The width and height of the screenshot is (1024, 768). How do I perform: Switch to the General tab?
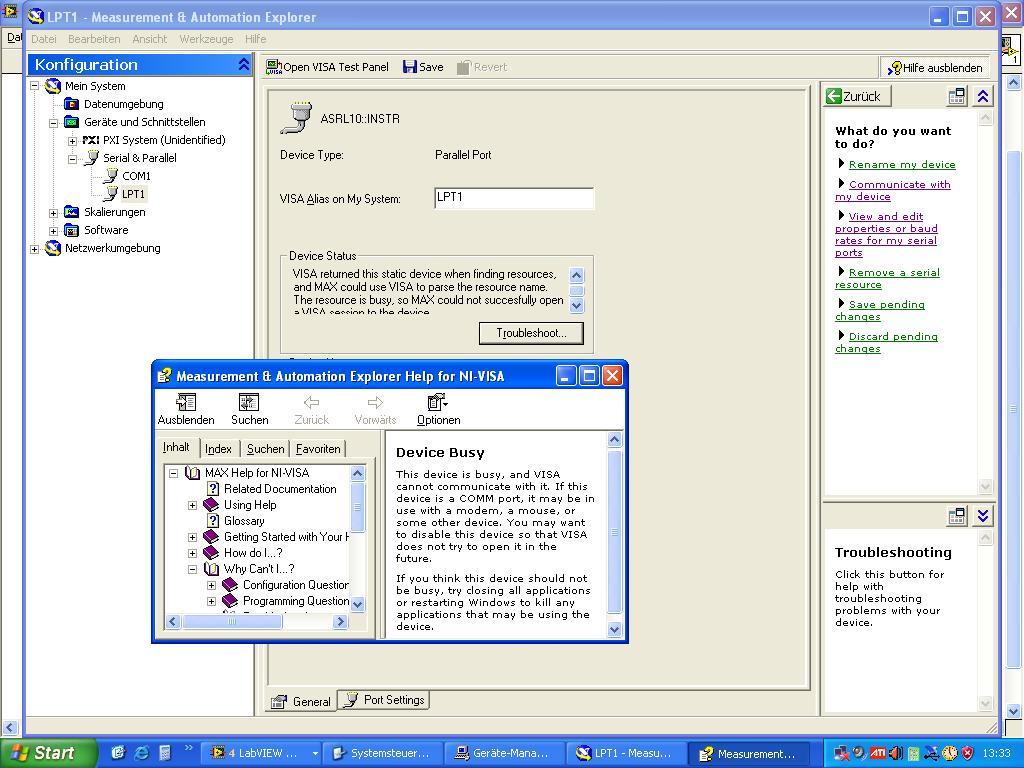coord(301,701)
